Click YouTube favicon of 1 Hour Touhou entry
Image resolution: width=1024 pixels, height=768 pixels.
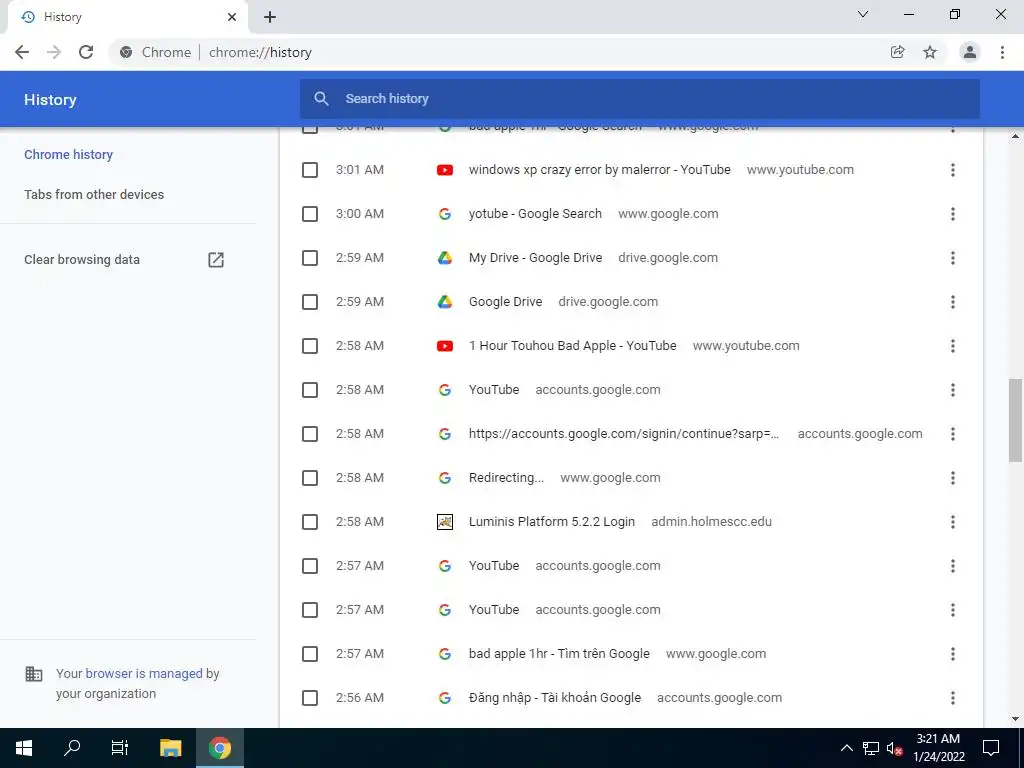(445, 346)
